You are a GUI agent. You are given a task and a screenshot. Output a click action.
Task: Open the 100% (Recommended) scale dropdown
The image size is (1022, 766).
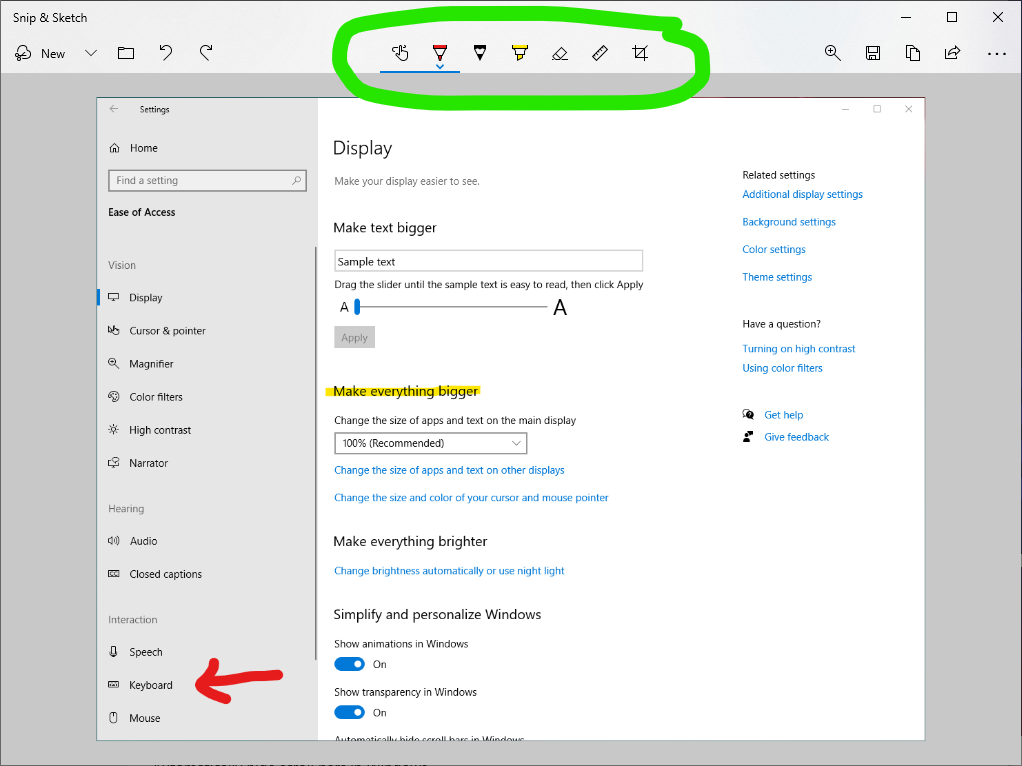pyautogui.click(x=430, y=443)
